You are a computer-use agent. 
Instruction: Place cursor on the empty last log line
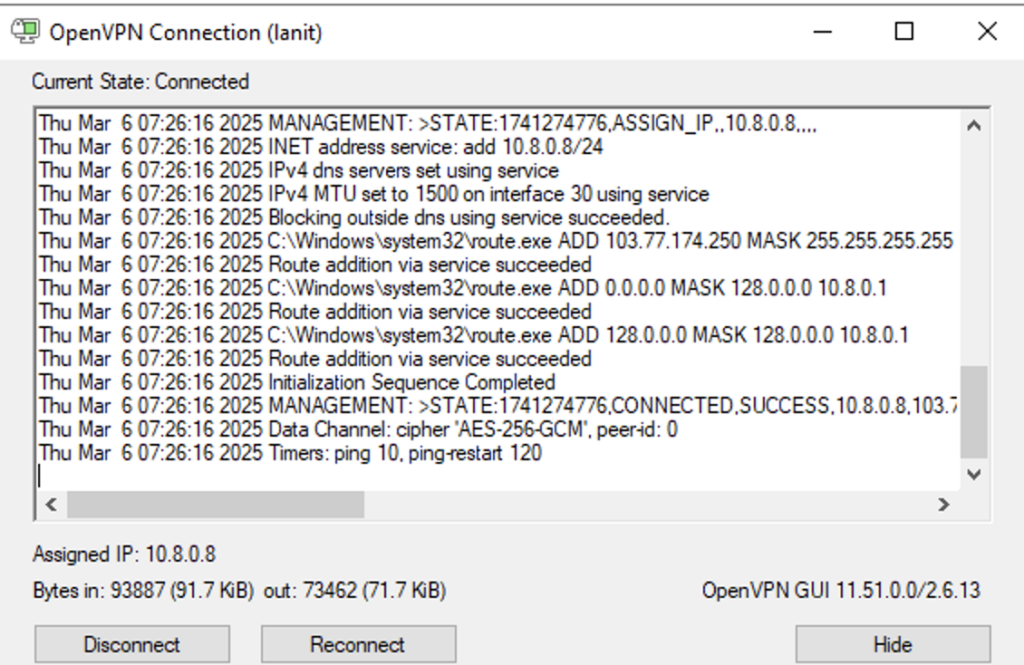(x=498, y=476)
